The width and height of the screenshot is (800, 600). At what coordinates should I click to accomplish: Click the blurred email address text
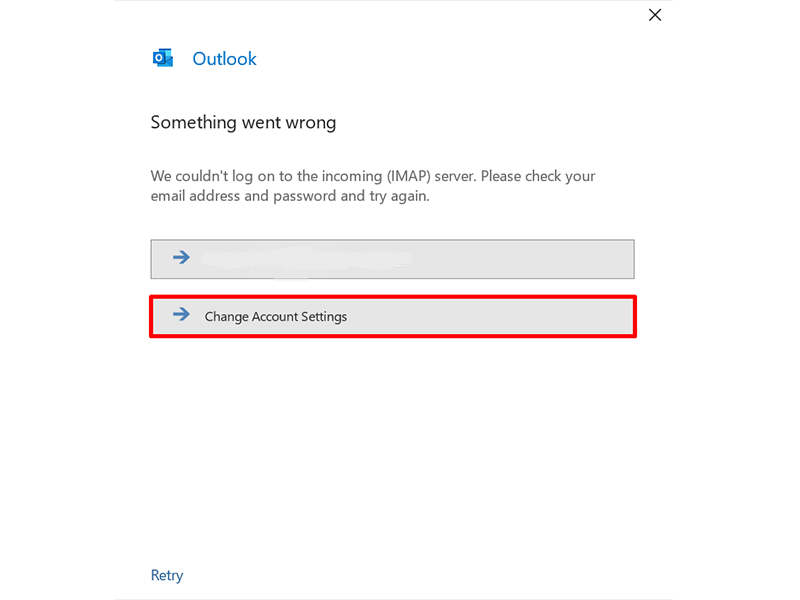(306, 258)
